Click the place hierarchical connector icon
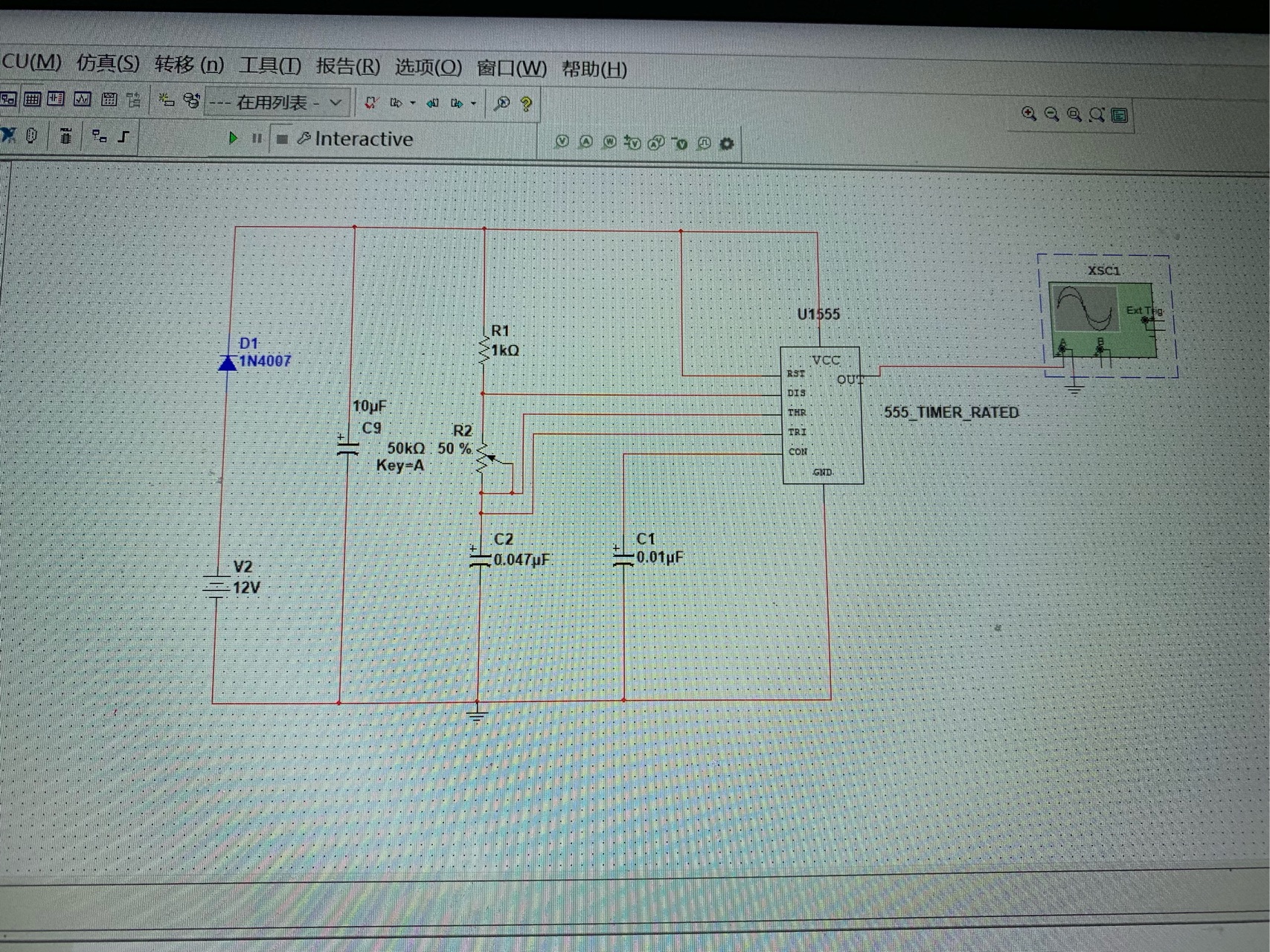The height and width of the screenshot is (952, 1270). point(99,135)
